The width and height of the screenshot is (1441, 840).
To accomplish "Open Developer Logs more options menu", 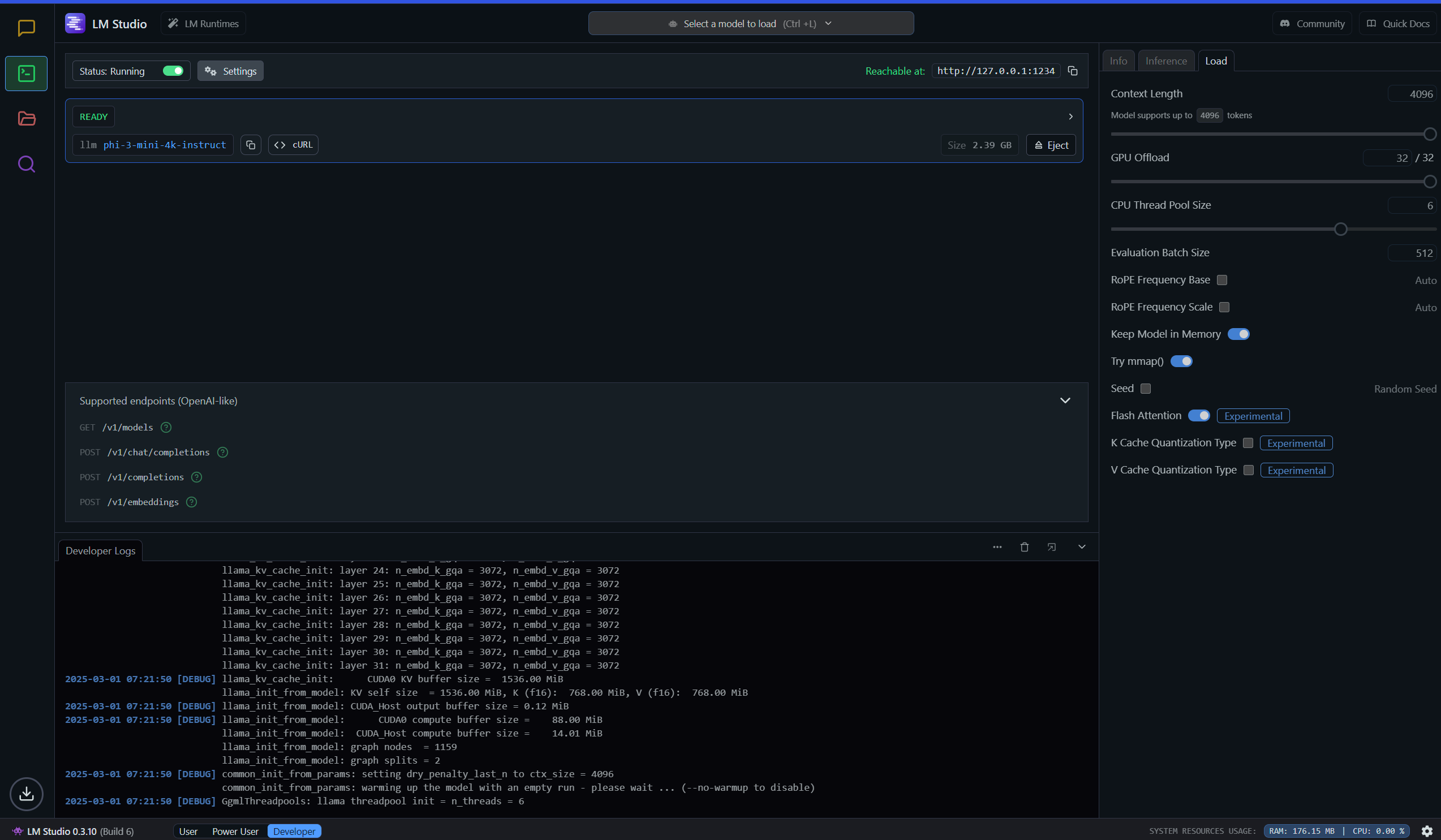I will click(x=997, y=547).
